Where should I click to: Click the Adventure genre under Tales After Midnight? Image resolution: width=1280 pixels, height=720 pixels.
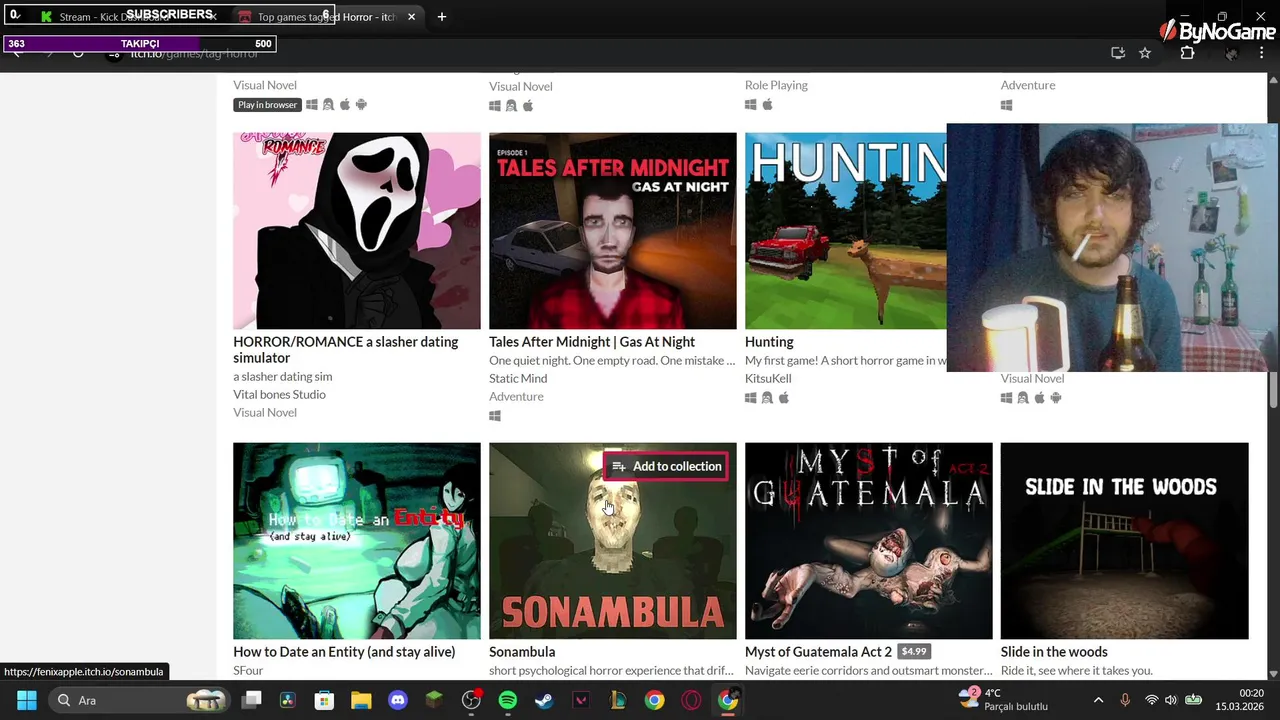tap(516, 396)
